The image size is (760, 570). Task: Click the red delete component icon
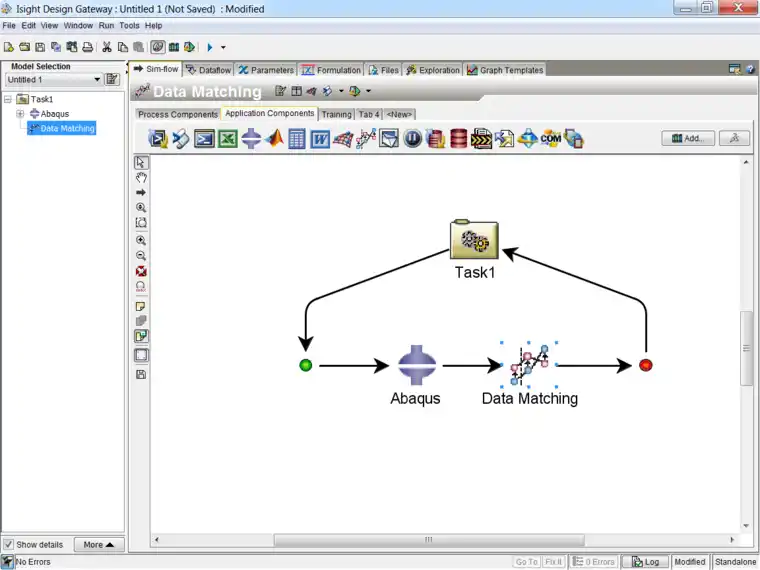point(141,271)
